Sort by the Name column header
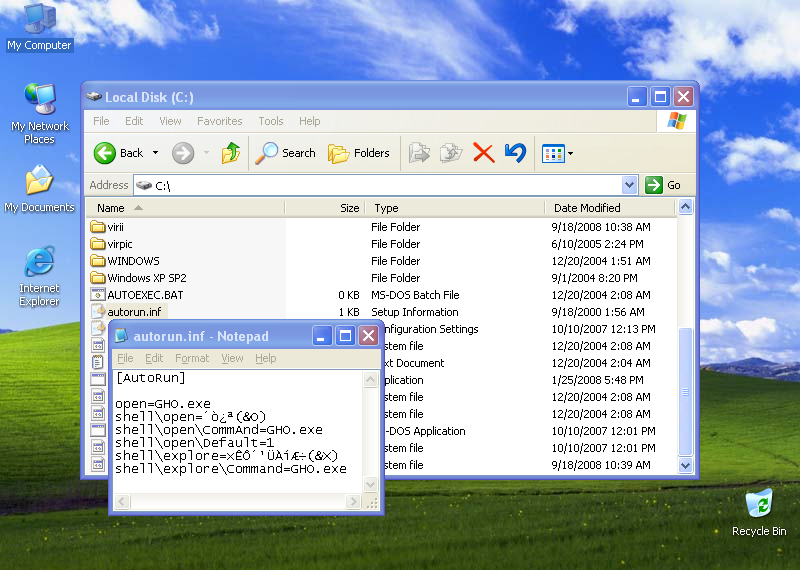Screen dimensions: 800x570 coord(185,208)
